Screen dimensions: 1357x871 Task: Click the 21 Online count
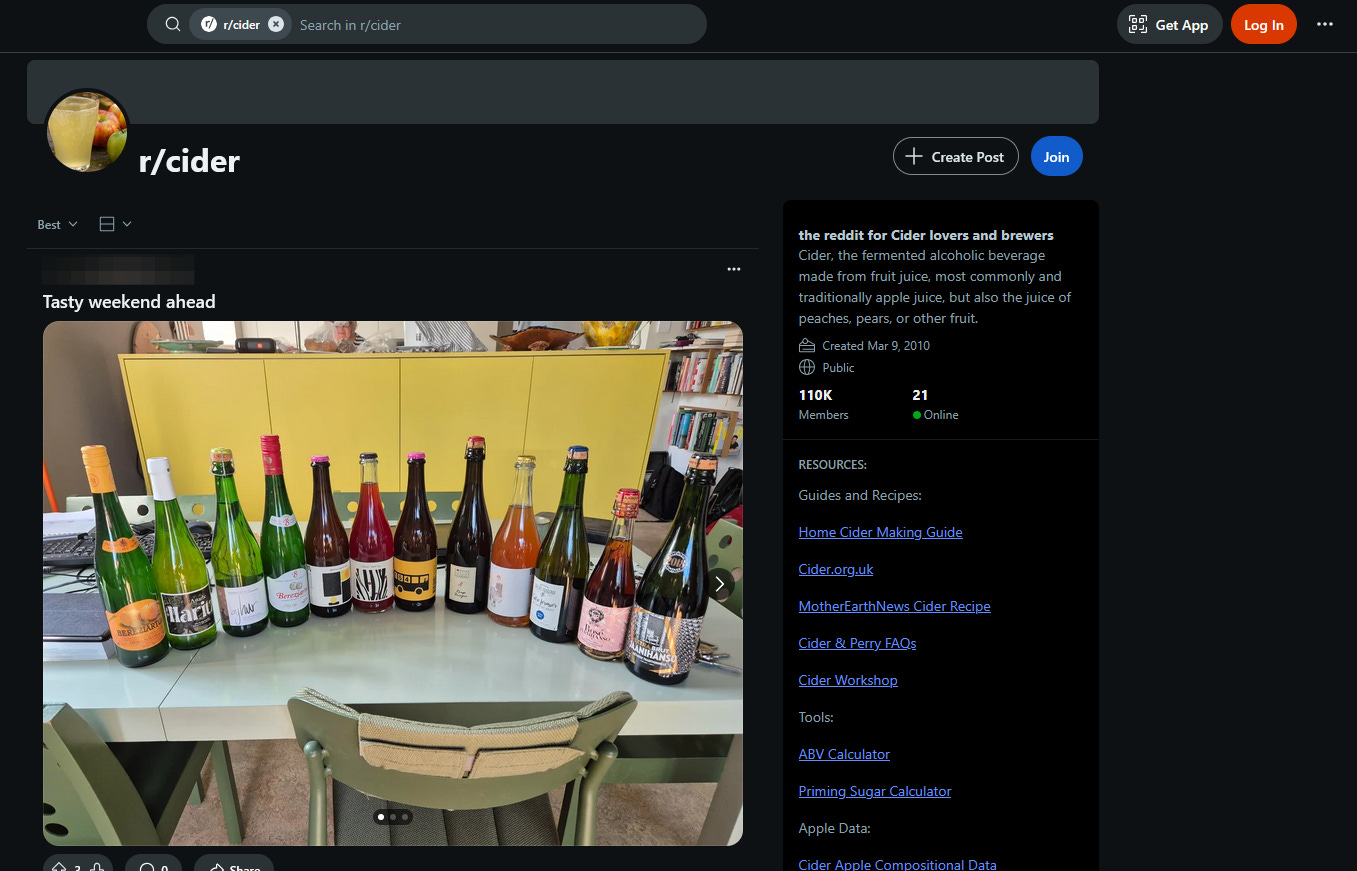(x=935, y=404)
